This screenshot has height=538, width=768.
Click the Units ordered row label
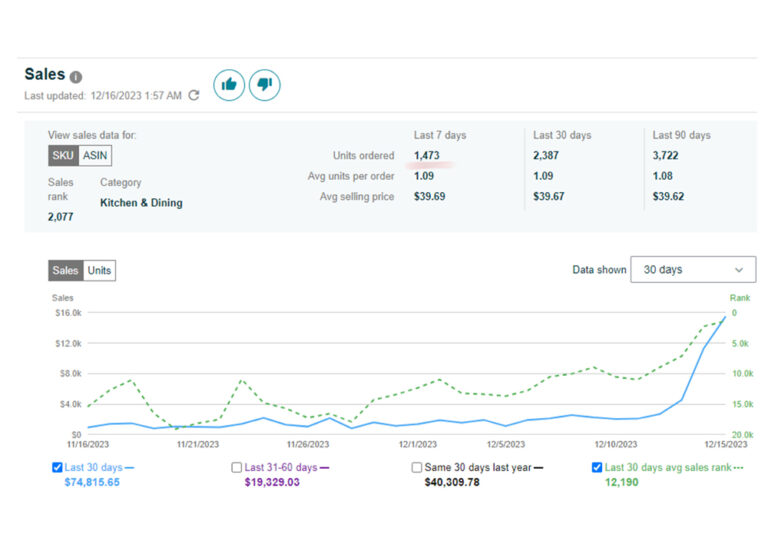tap(363, 155)
